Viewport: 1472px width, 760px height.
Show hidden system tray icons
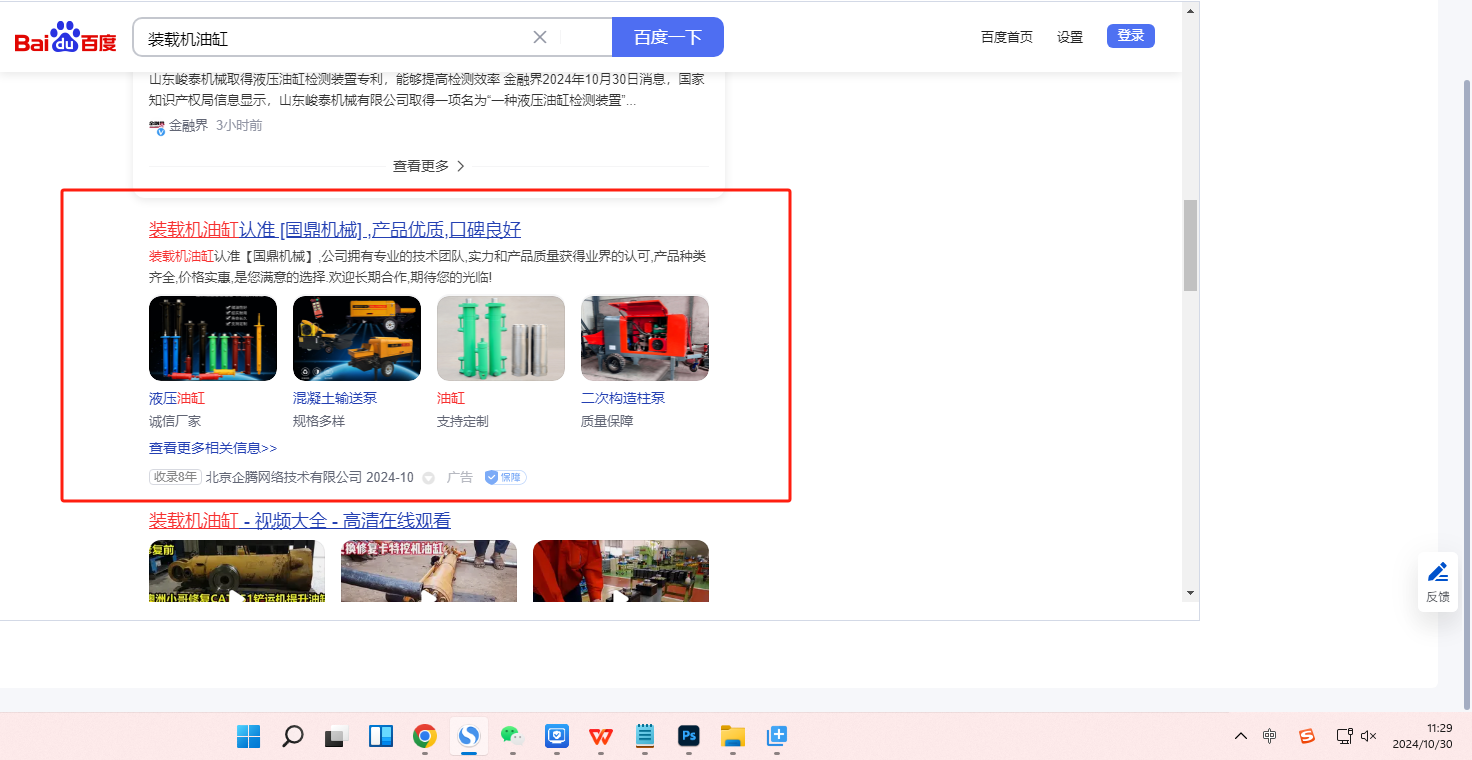tap(1241, 736)
